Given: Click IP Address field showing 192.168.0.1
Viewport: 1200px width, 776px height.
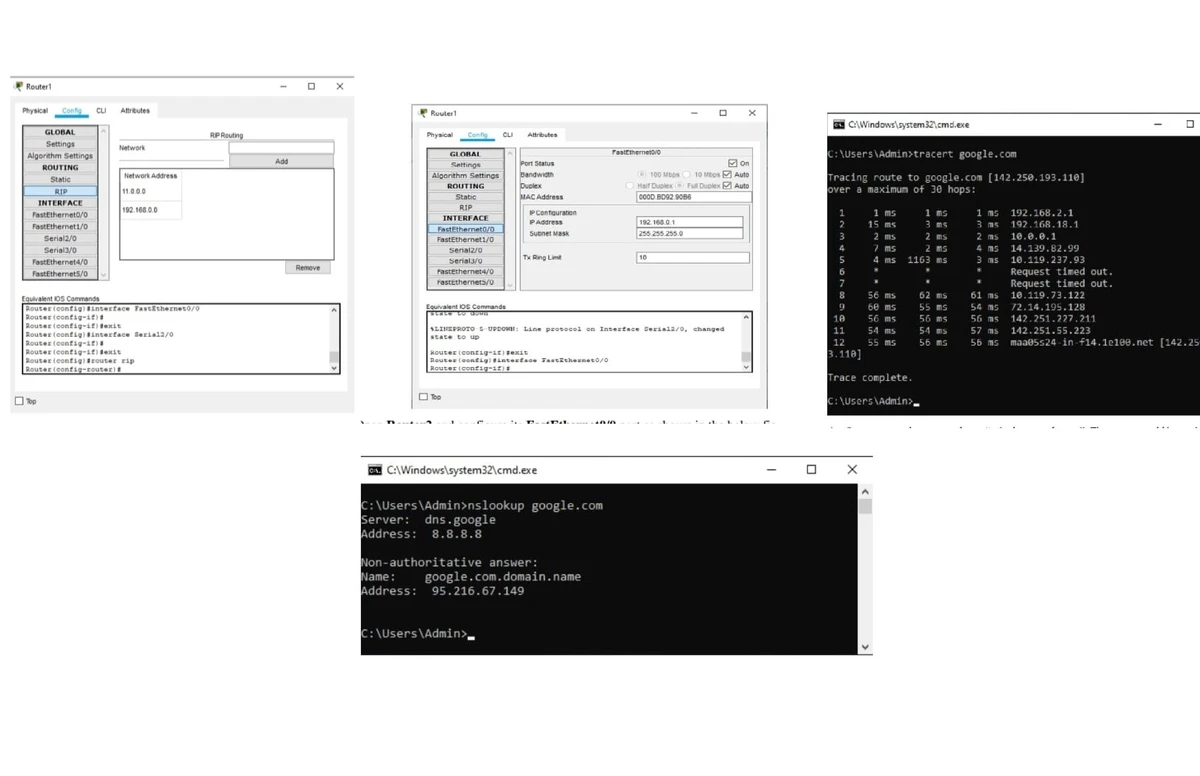Looking at the screenshot, I should (x=690, y=222).
